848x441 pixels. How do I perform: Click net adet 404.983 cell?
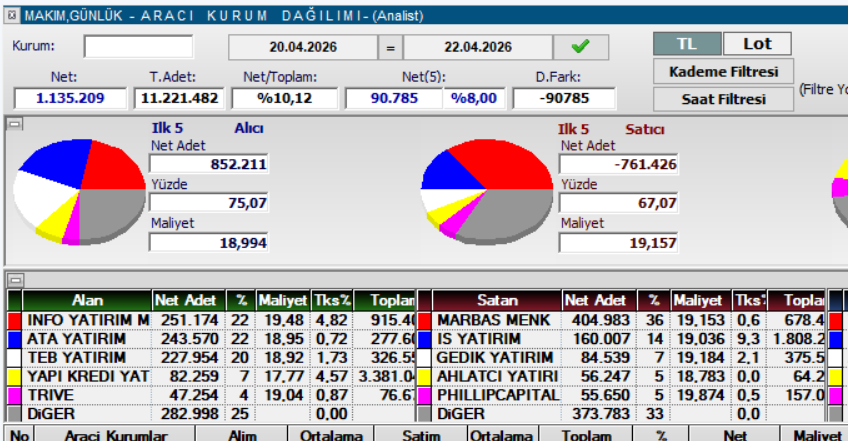(x=600, y=320)
